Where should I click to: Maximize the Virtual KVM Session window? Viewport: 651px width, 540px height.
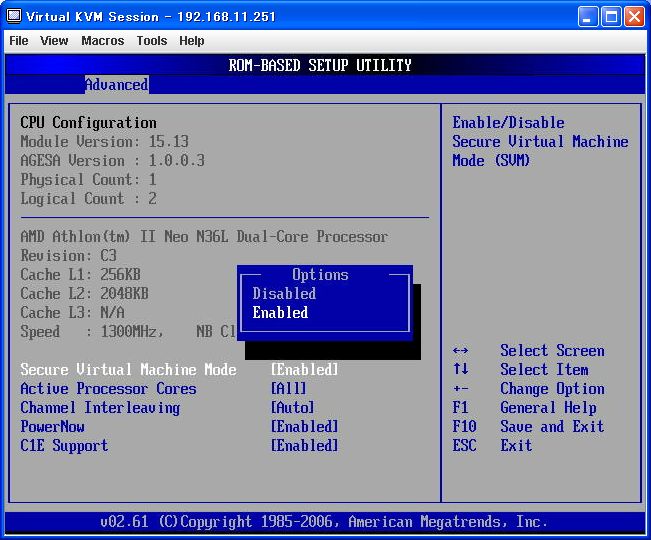611,17
